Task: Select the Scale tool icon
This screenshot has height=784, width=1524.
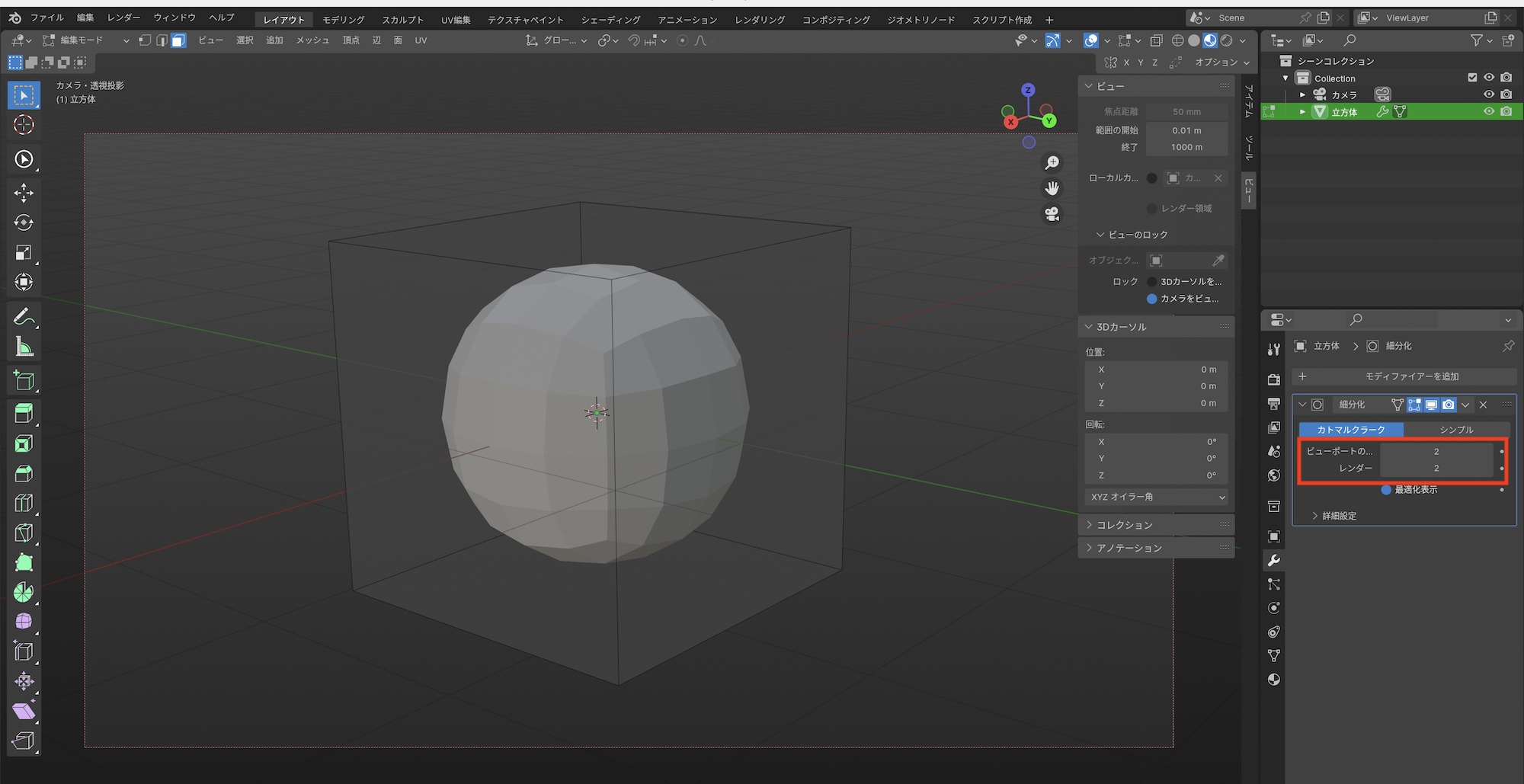Action: [24, 252]
